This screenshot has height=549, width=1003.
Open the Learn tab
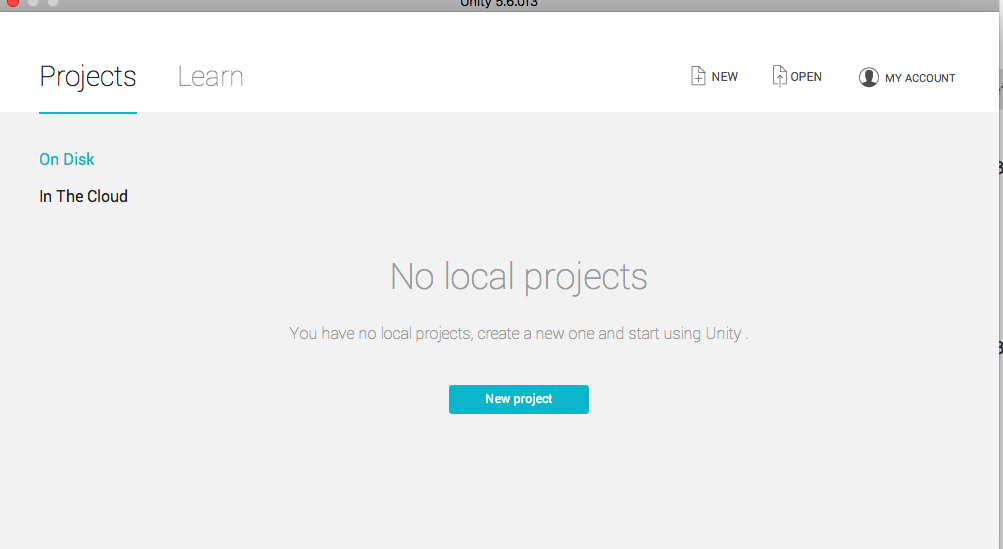coord(210,77)
